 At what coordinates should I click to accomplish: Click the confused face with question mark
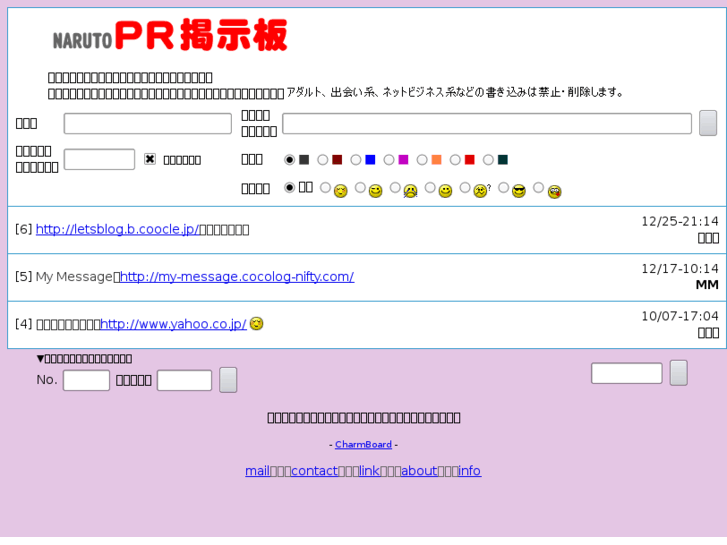click(x=482, y=191)
